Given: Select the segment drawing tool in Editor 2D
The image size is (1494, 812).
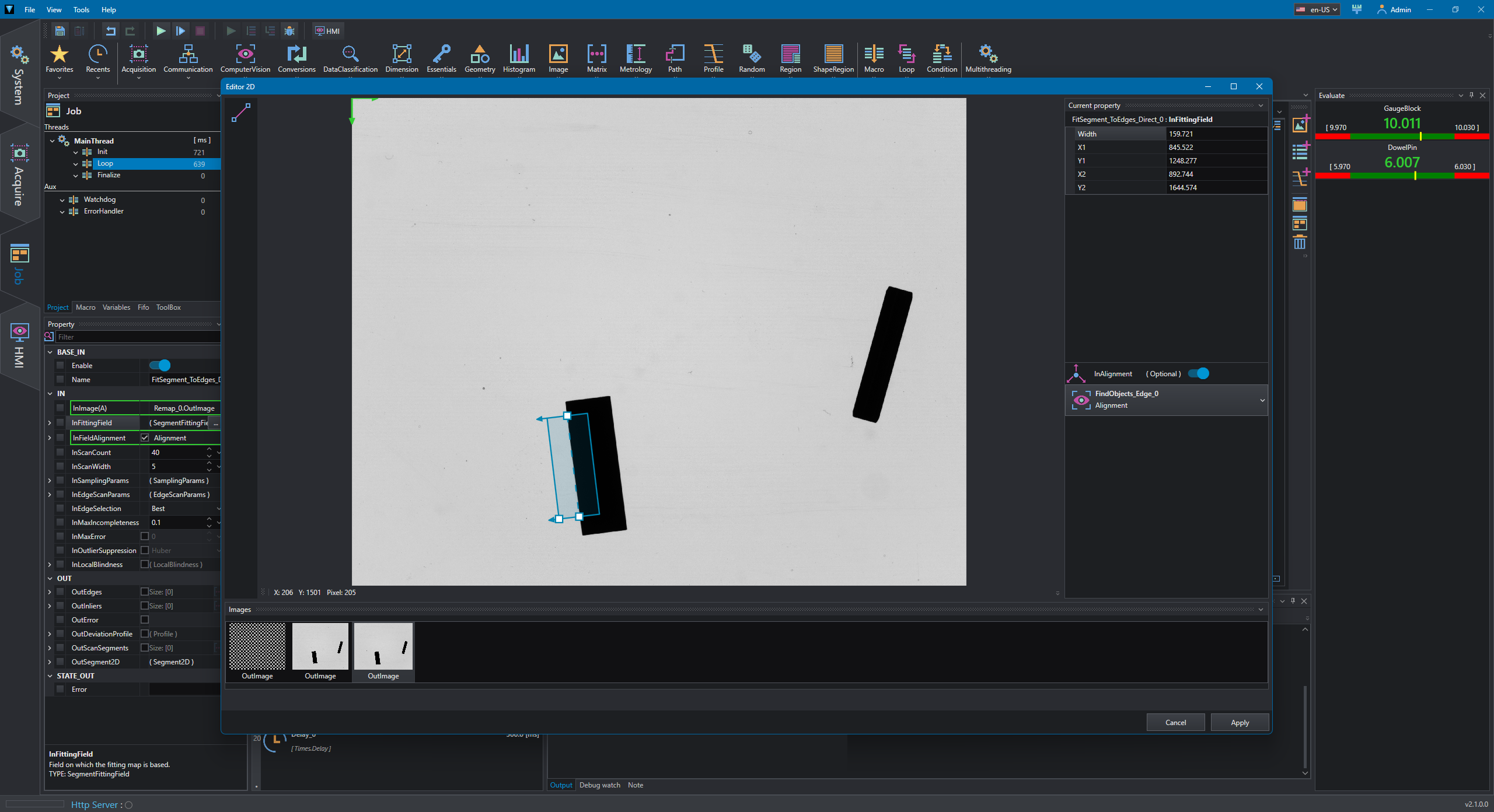Looking at the screenshot, I should [x=241, y=113].
